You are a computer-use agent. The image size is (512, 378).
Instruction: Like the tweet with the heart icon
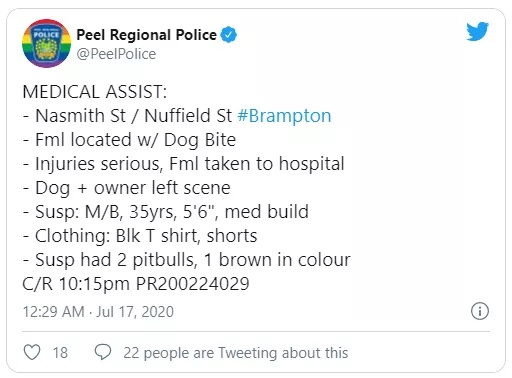coord(32,352)
